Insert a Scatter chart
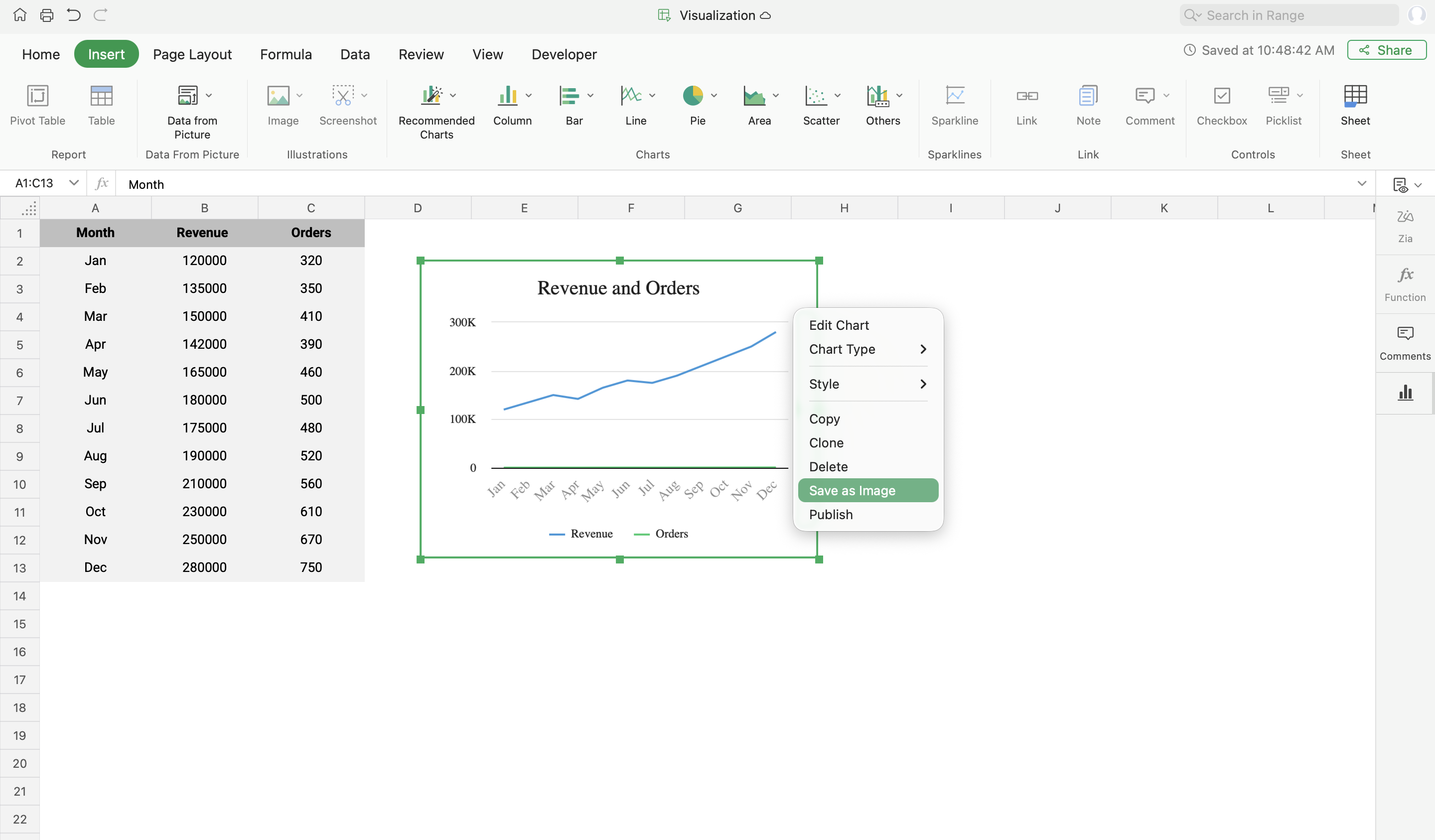The width and height of the screenshot is (1435, 840). click(816, 96)
